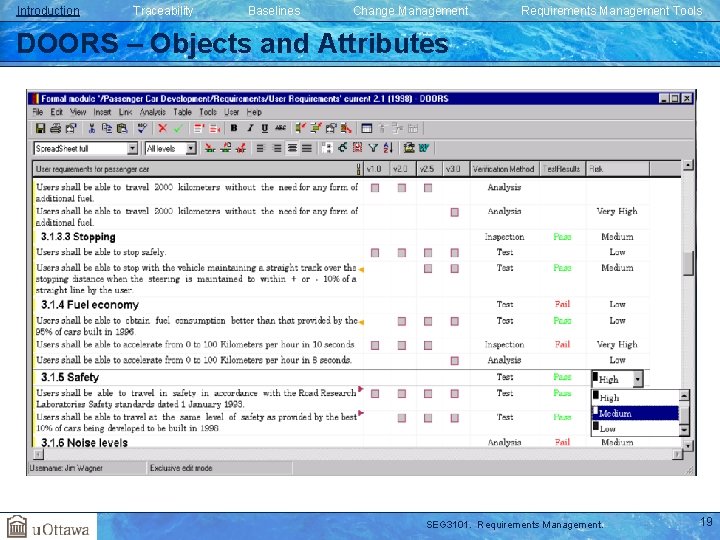The image size is (720, 540).
Task: Click the table window icon in toolbar
Action: (366, 129)
